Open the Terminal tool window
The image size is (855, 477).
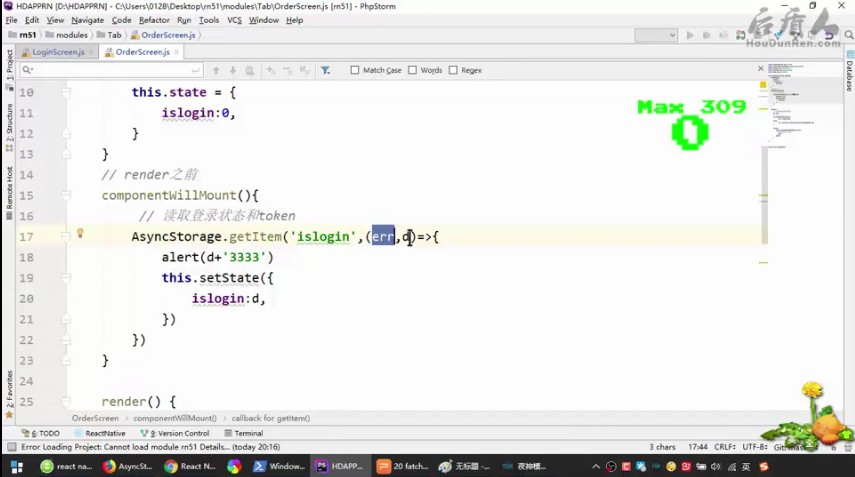point(243,433)
